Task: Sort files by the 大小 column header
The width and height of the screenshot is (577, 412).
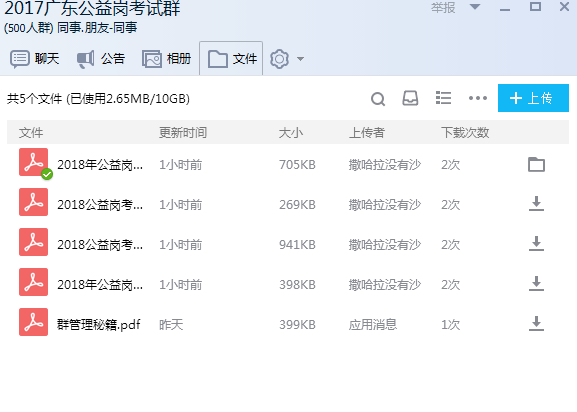Action: 291,132
